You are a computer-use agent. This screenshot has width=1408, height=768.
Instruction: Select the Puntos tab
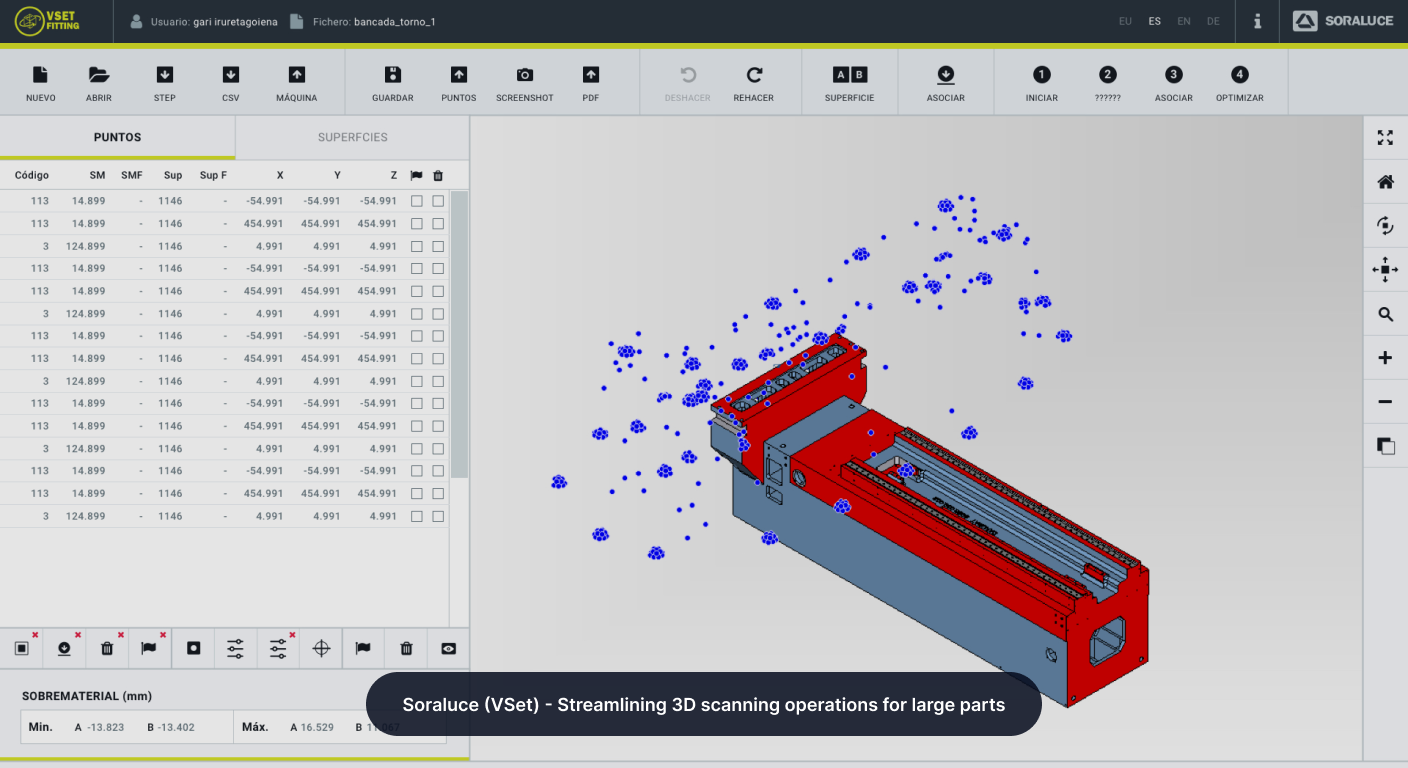(x=117, y=137)
